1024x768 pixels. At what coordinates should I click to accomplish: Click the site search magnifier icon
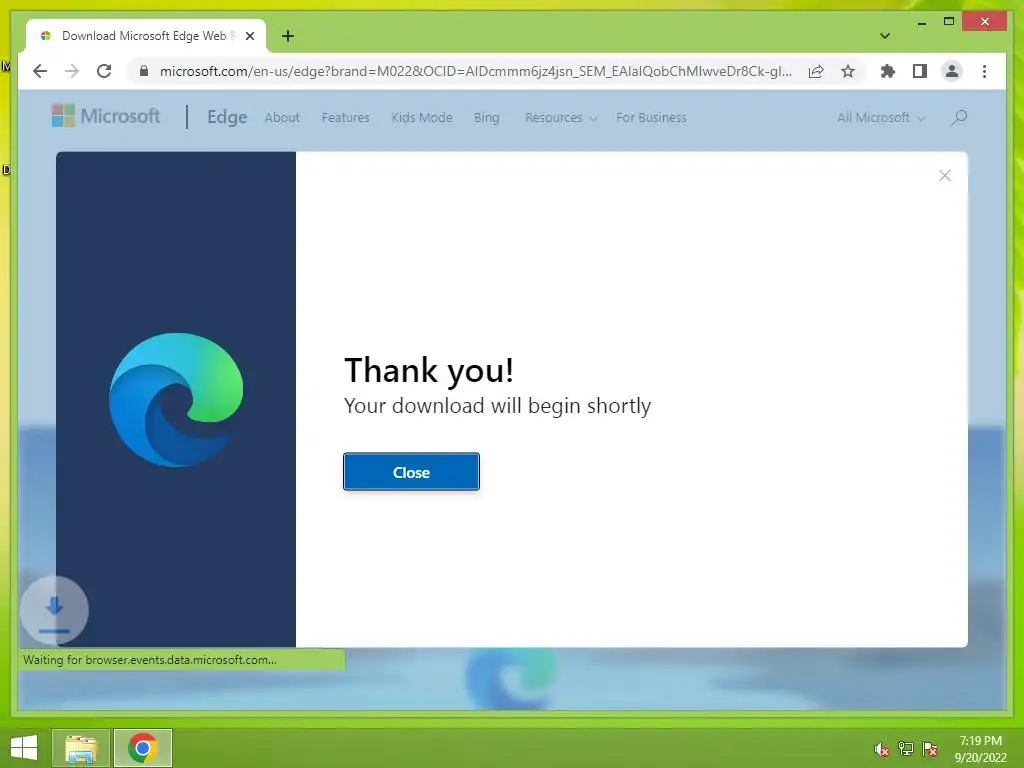click(x=959, y=118)
